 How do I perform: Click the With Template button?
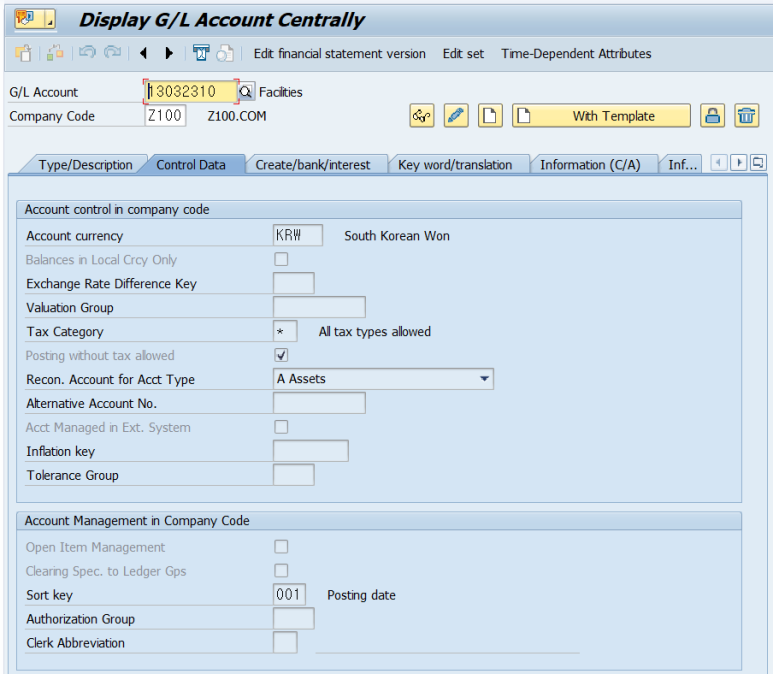[601, 116]
